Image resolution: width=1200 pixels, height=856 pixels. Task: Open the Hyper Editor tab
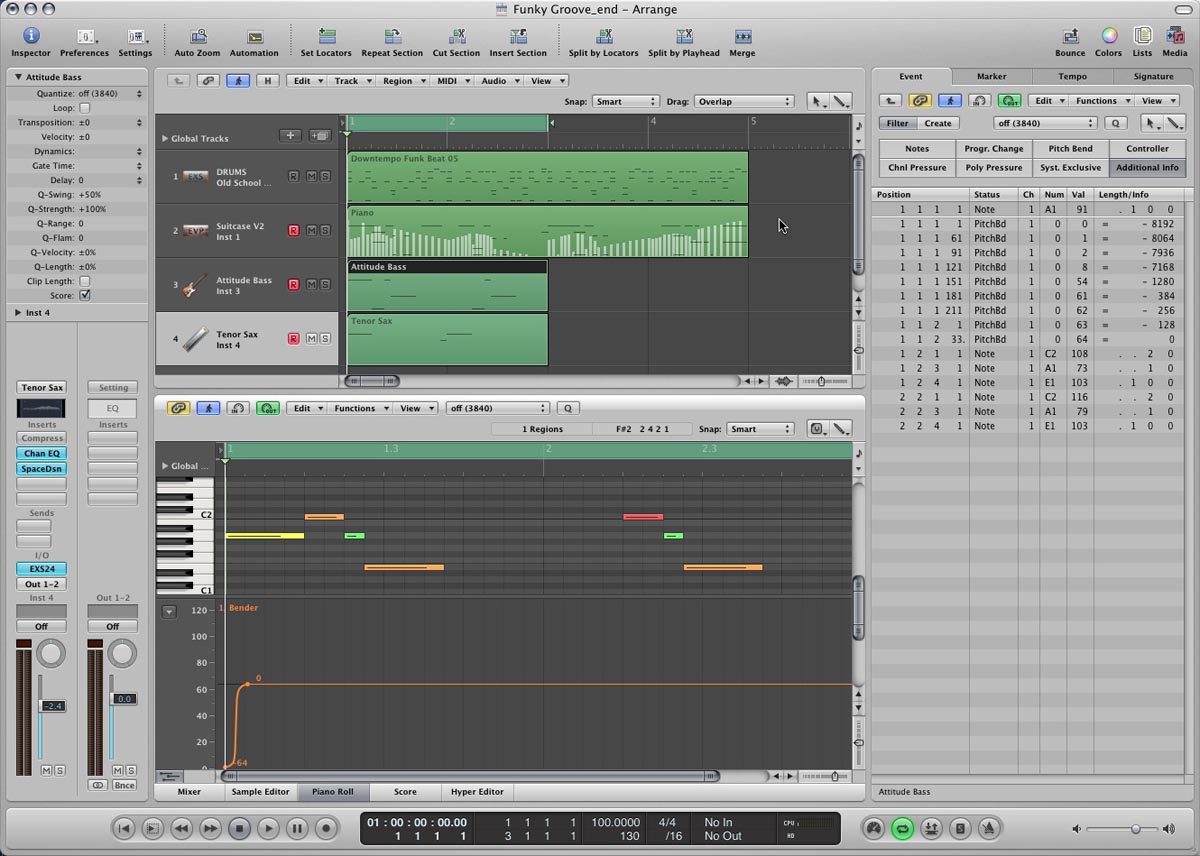coord(477,792)
